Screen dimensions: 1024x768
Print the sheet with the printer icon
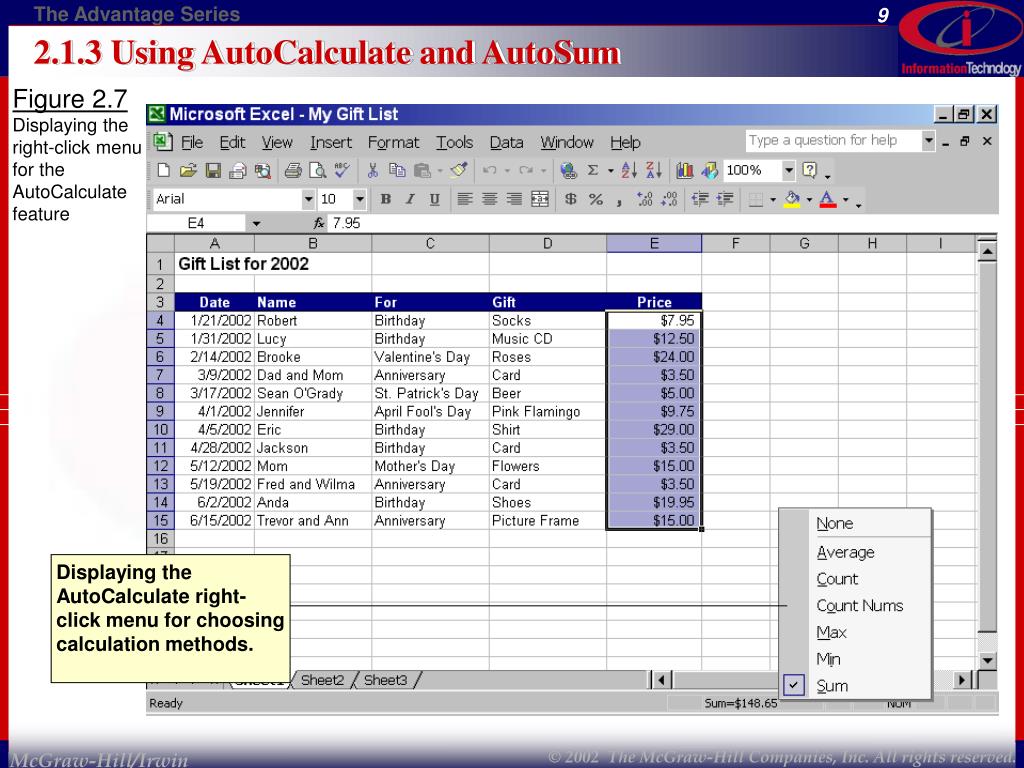[x=293, y=171]
